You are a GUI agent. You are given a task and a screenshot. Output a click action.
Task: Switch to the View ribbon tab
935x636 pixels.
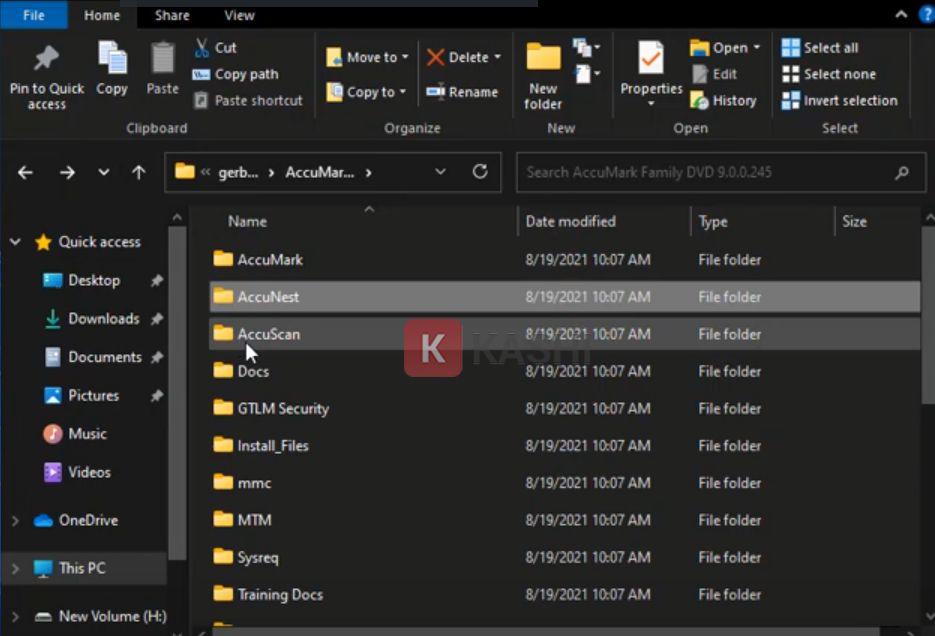239,15
